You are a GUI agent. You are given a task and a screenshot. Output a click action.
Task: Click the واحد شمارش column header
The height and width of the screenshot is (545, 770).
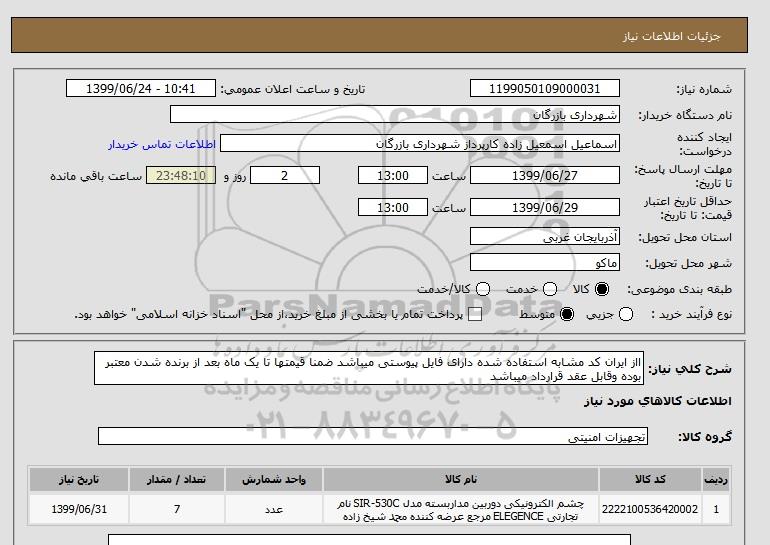[274, 479]
